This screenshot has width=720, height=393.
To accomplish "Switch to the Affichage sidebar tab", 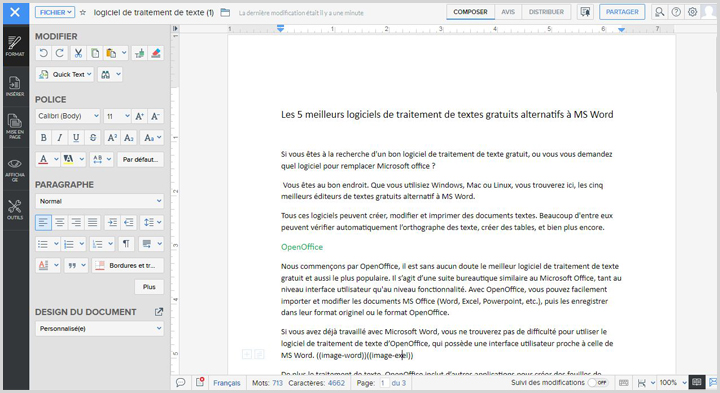I will (x=15, y=169).
